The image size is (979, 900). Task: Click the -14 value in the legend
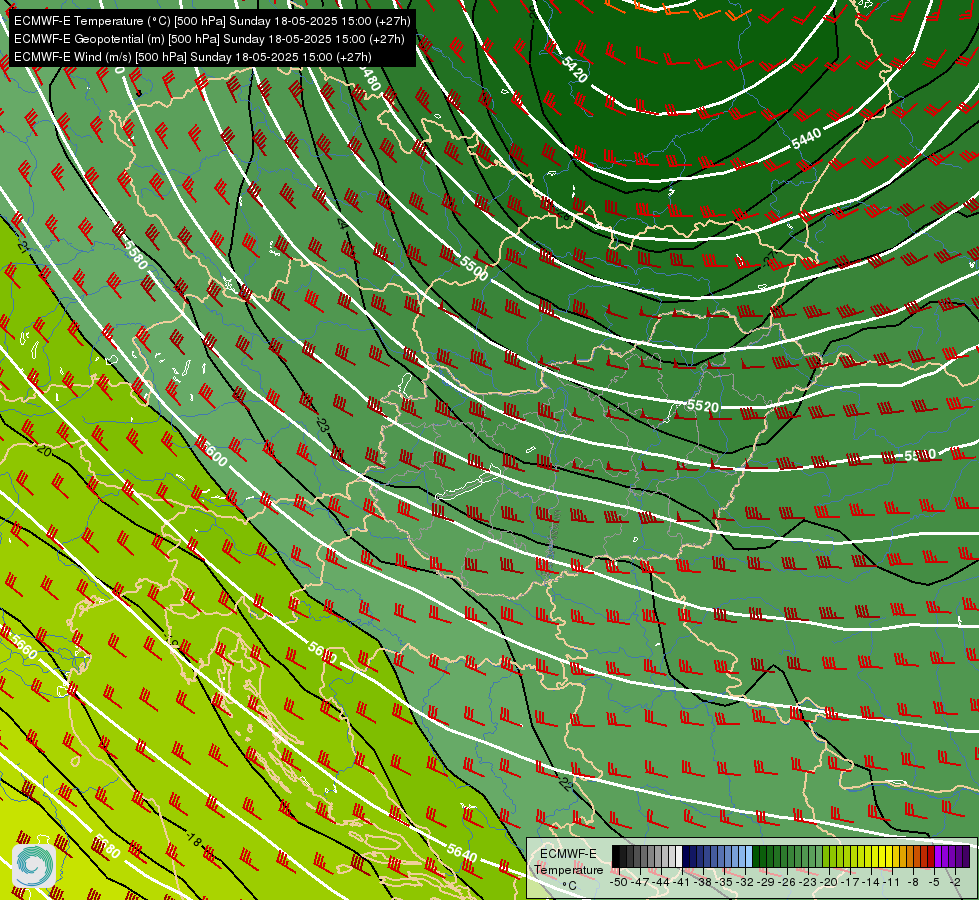tap(871, 882)
